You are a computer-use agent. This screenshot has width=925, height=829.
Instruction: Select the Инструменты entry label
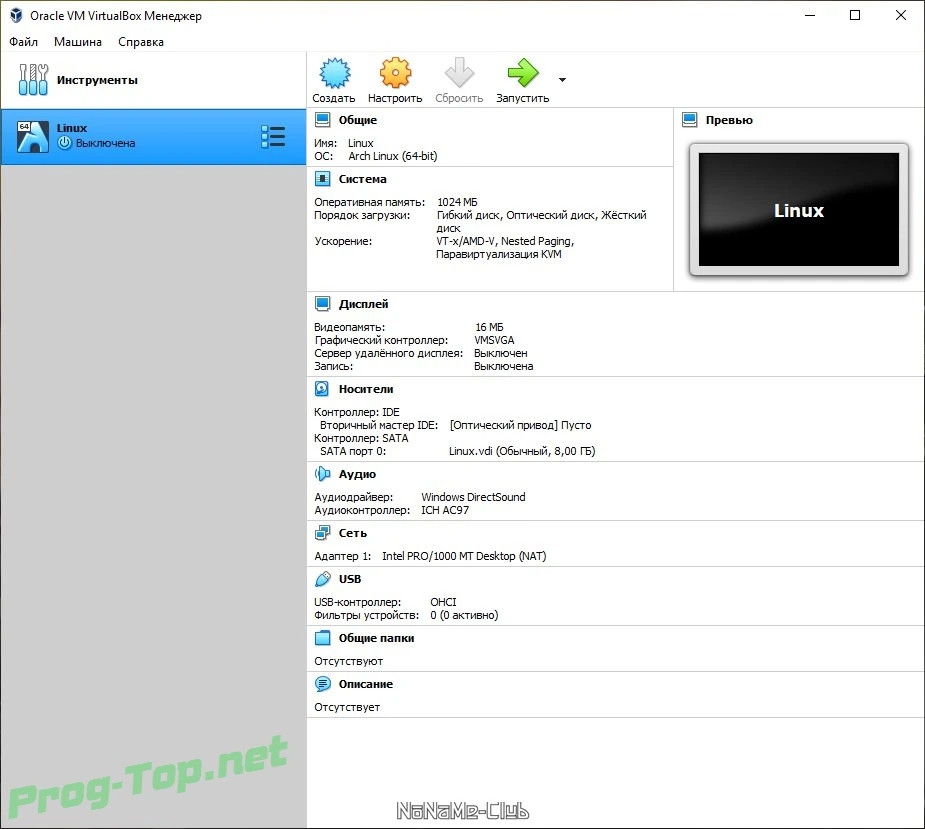point(97,80)
